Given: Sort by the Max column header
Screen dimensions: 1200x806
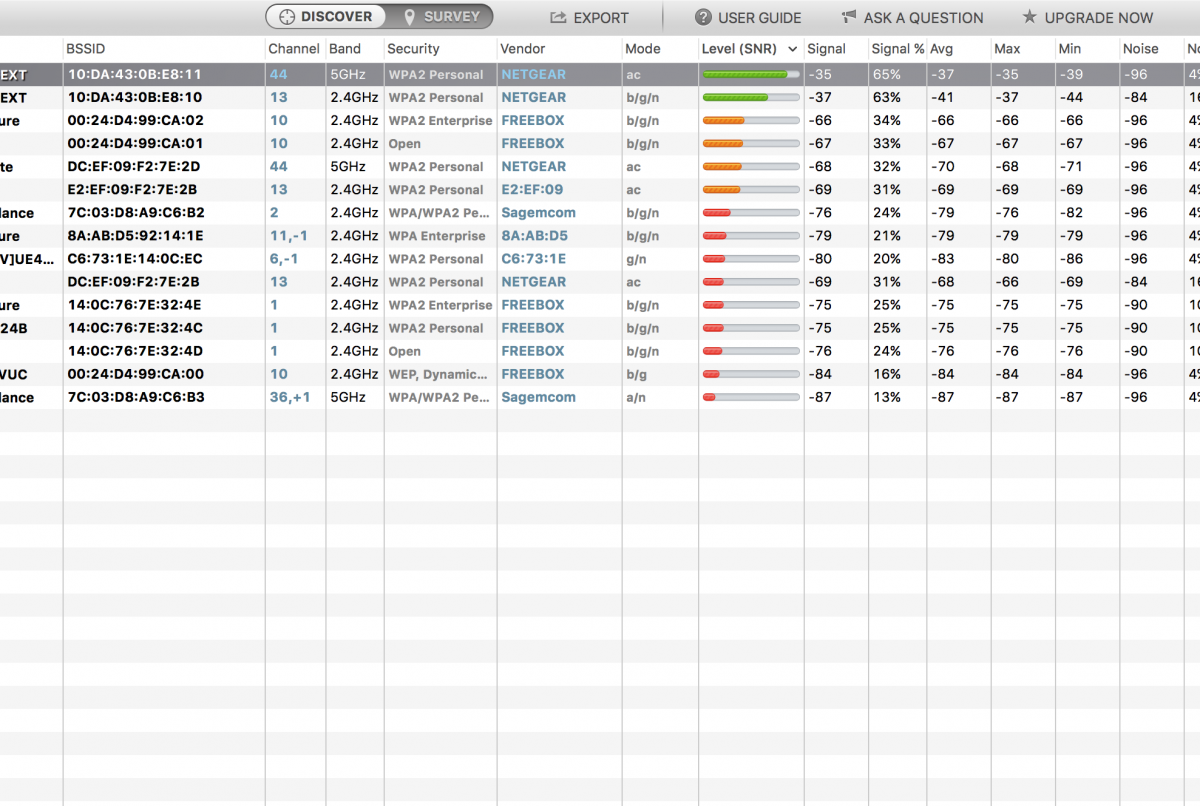Looking at the screenshot, I should tap(1023, 48).
